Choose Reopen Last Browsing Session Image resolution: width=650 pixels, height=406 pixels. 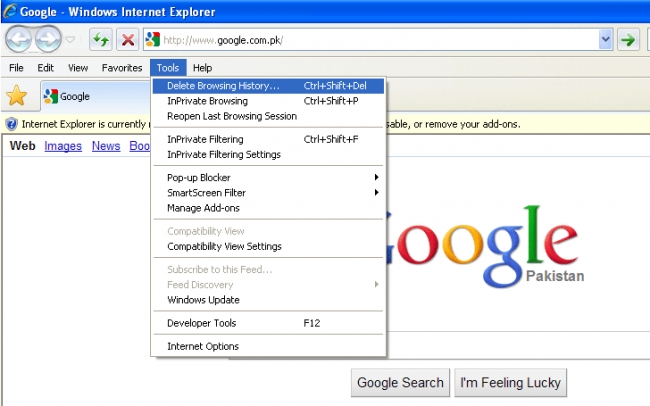tap(268, 116)
